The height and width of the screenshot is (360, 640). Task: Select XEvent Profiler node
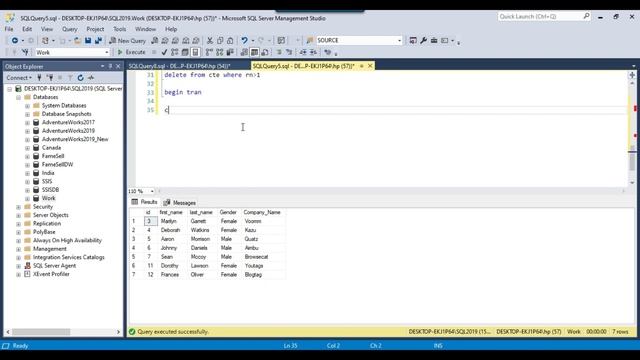point(51,274)
